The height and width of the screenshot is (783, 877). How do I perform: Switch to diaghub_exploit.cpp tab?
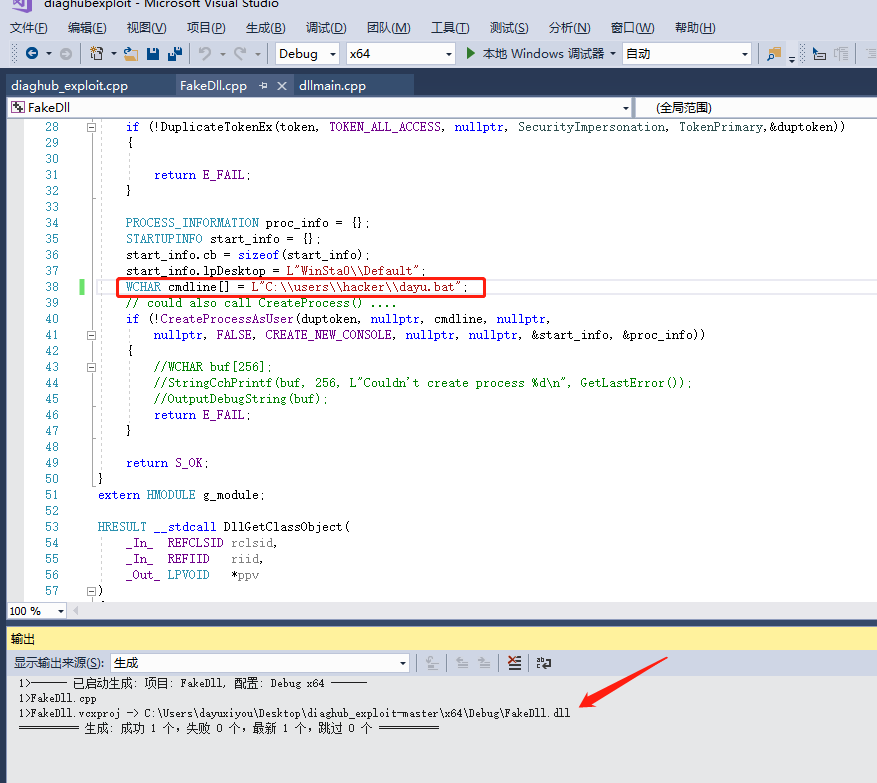point(69,86)
